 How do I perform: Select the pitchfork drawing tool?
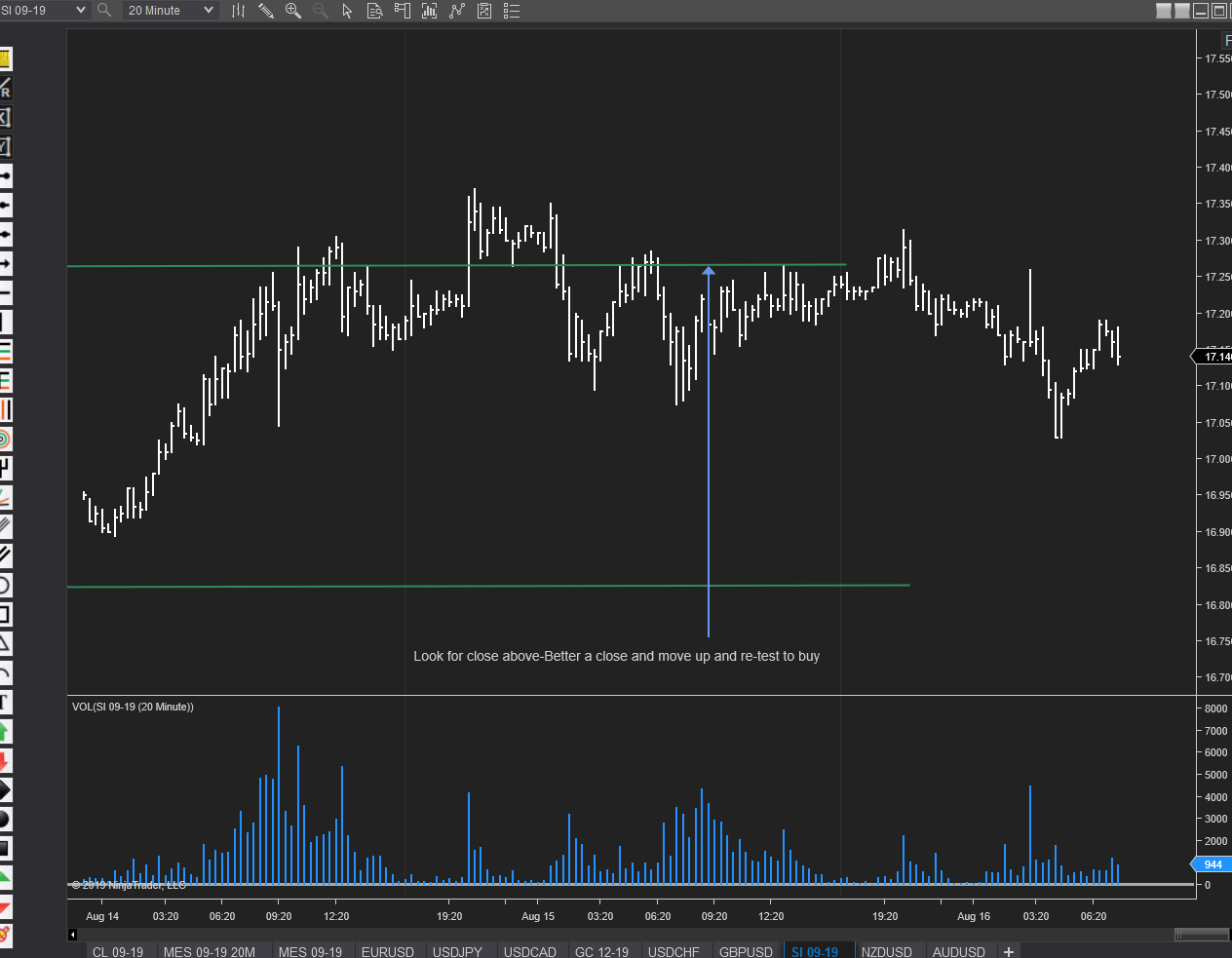[5, 468]
